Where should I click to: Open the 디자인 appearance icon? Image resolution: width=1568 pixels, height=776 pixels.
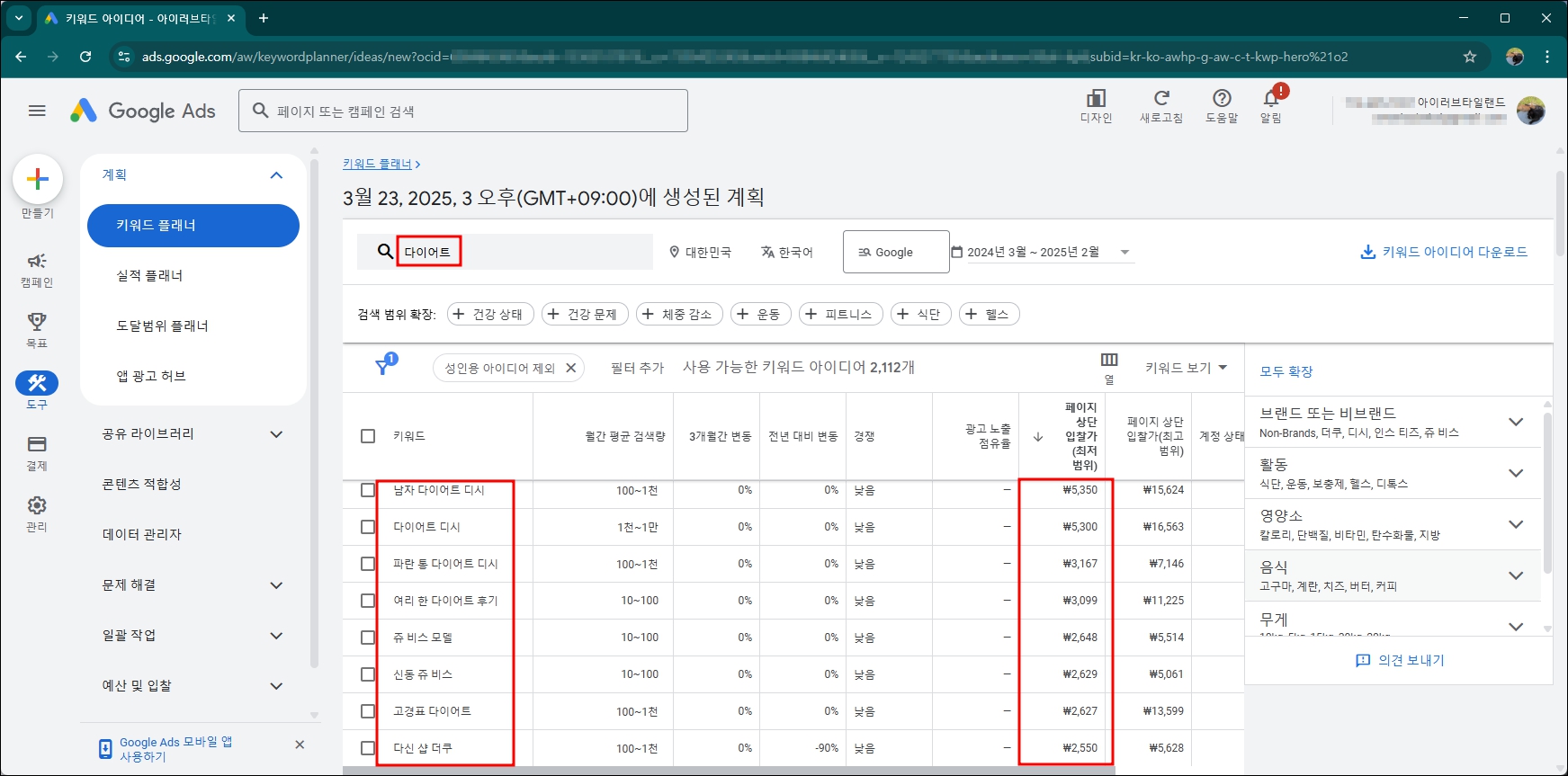(x=1096, y=98)
